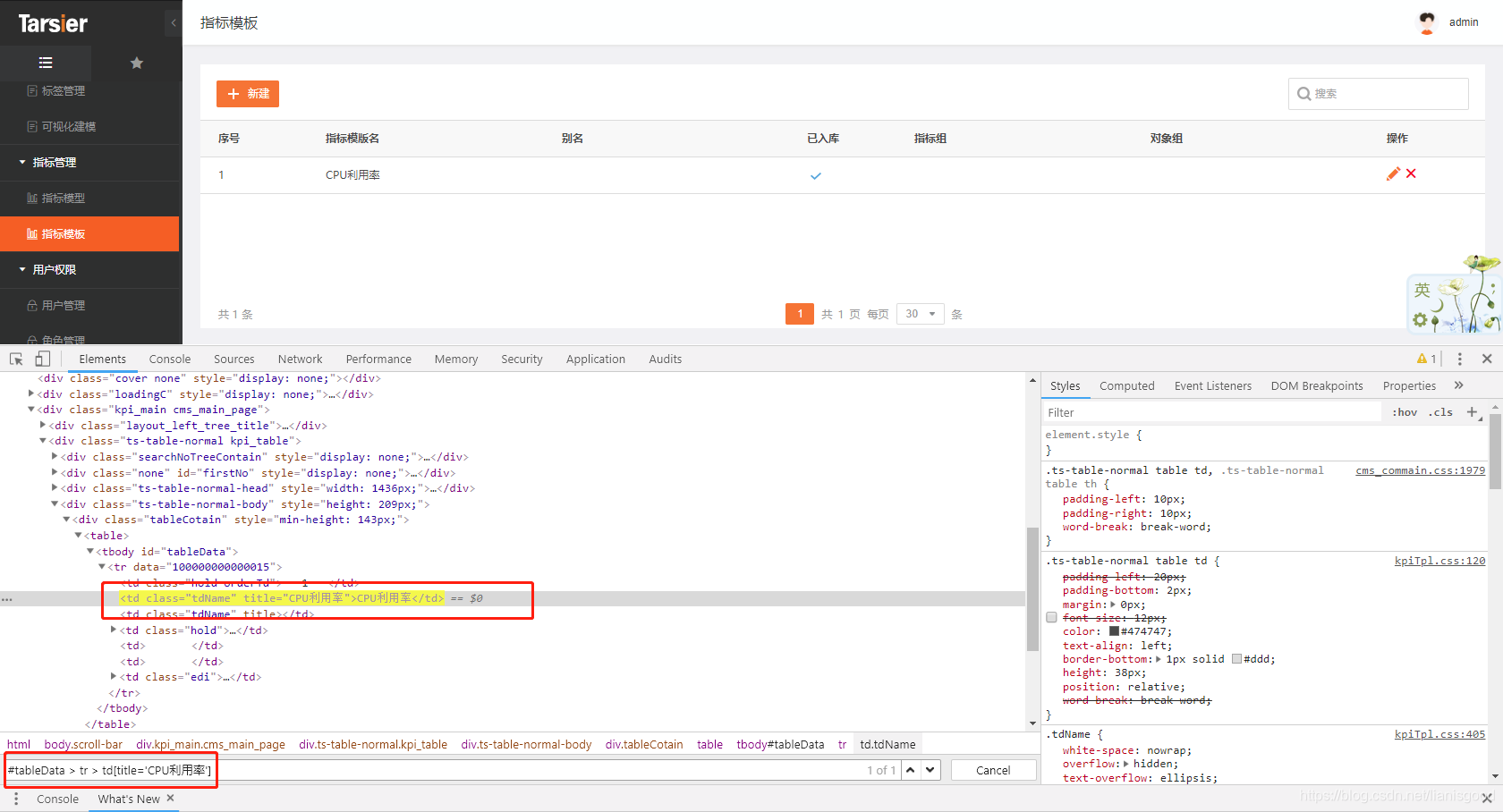Show more Styles pane tabs chevron

coord(1459,385)
